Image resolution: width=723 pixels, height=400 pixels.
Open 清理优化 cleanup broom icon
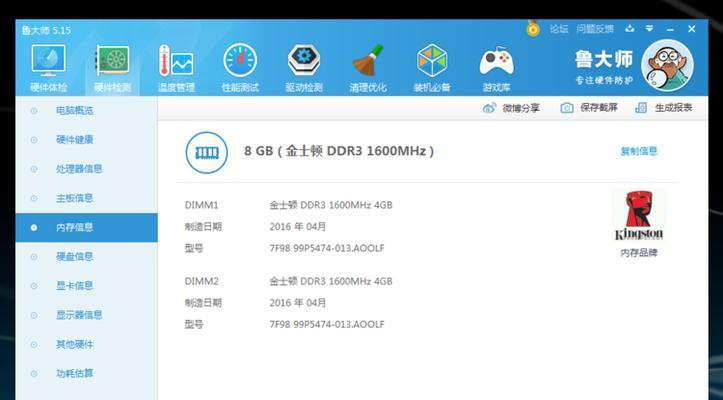(367, 68)
